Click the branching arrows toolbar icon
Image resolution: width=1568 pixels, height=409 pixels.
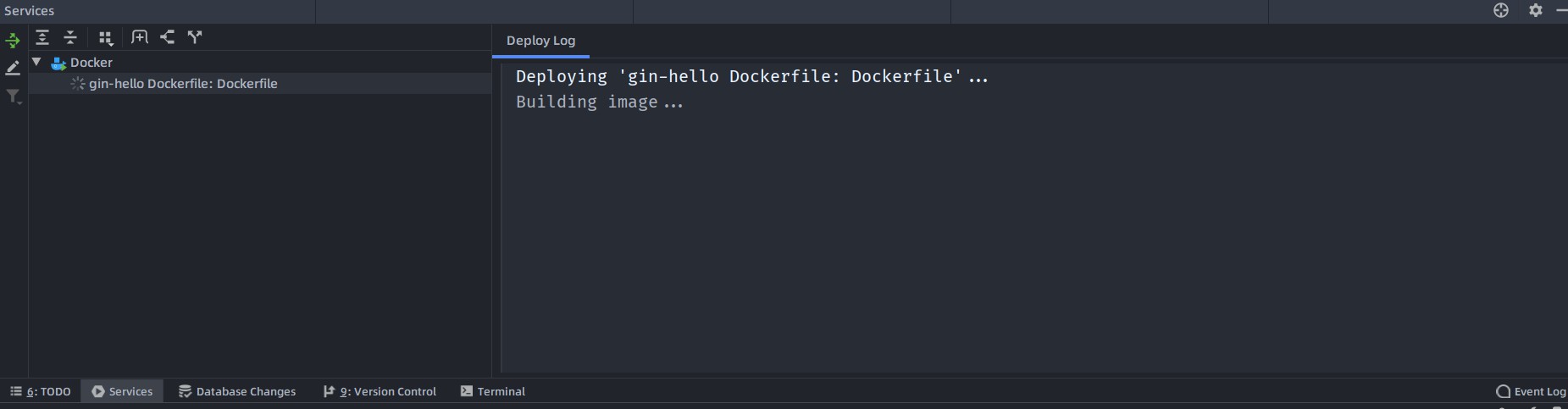(x=195, y=37)
